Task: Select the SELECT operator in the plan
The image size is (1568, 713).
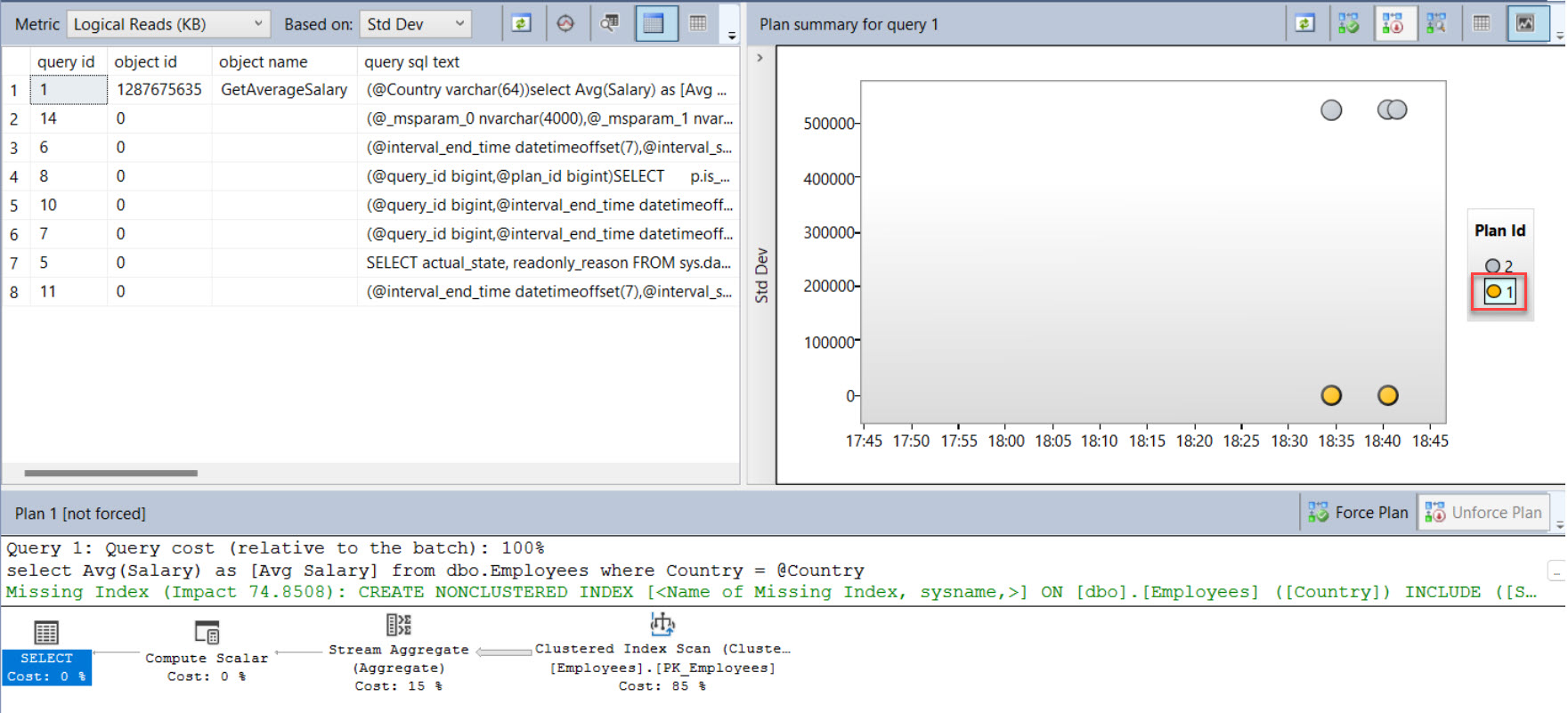Action: tap(46, 652)
